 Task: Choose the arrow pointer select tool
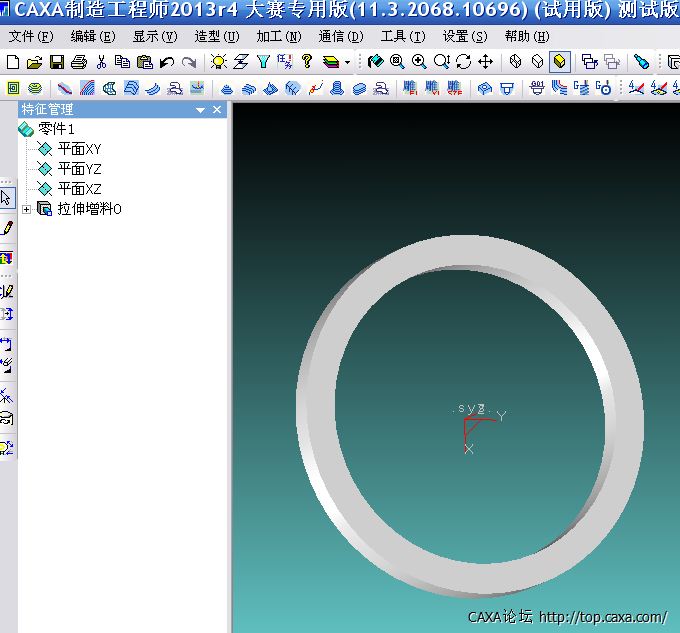click(6, 198)
